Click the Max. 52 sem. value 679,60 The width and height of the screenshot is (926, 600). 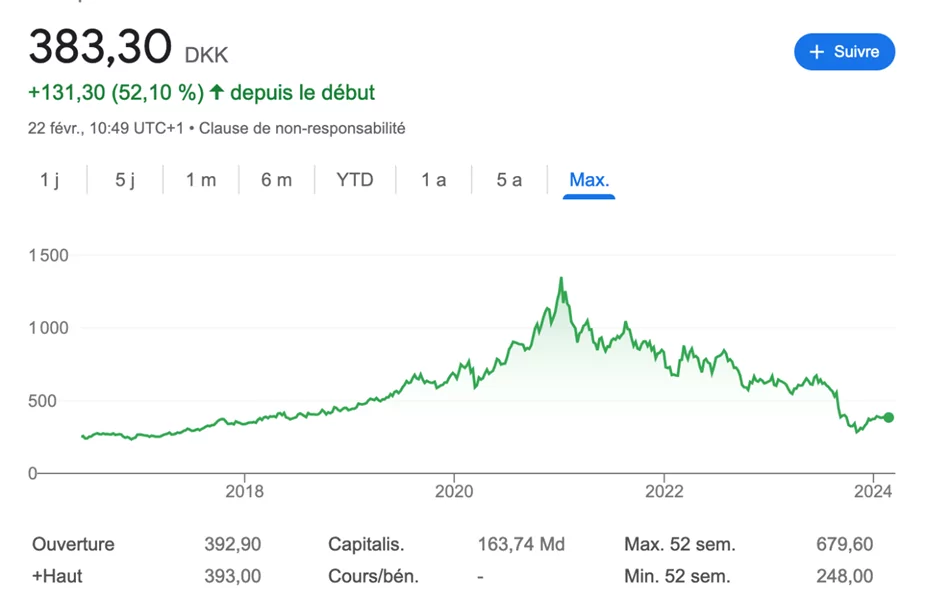(x=844, y=545)
